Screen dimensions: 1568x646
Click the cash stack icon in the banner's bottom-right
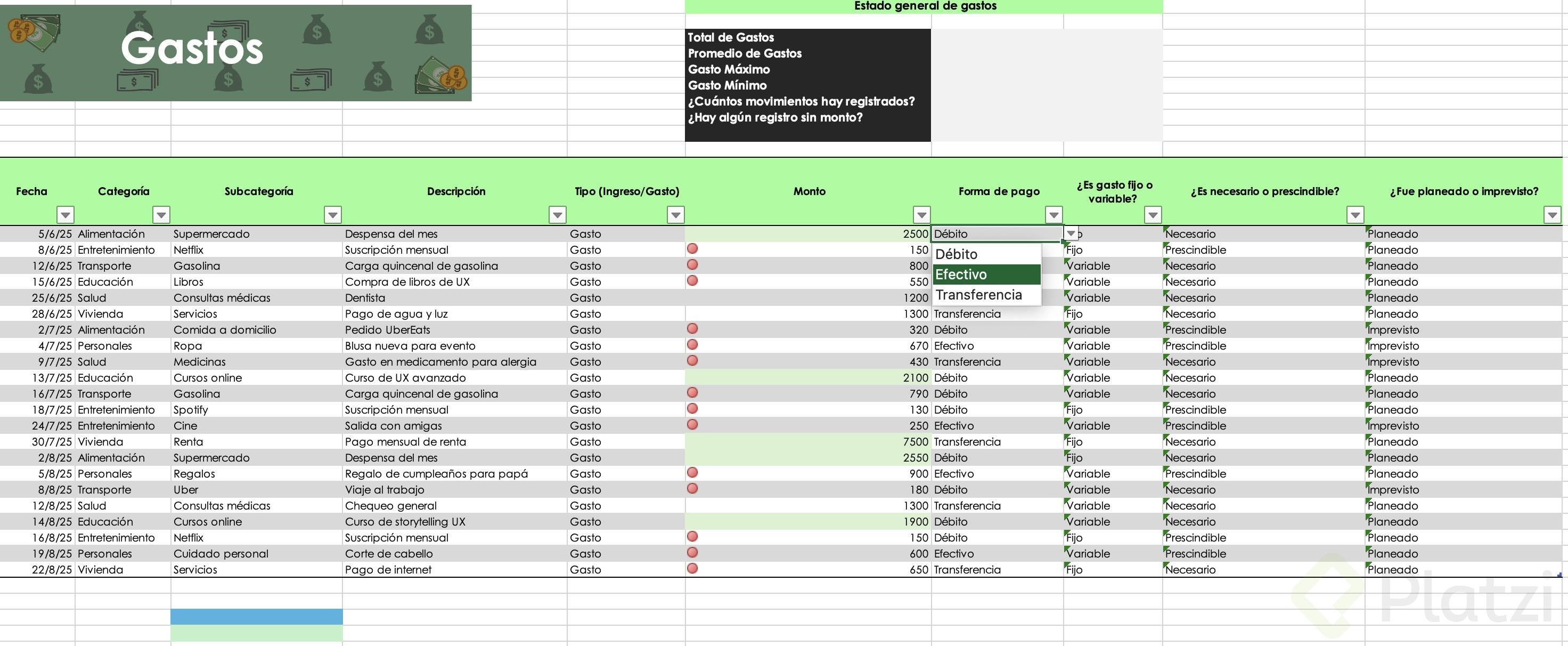tap(440, 76)
